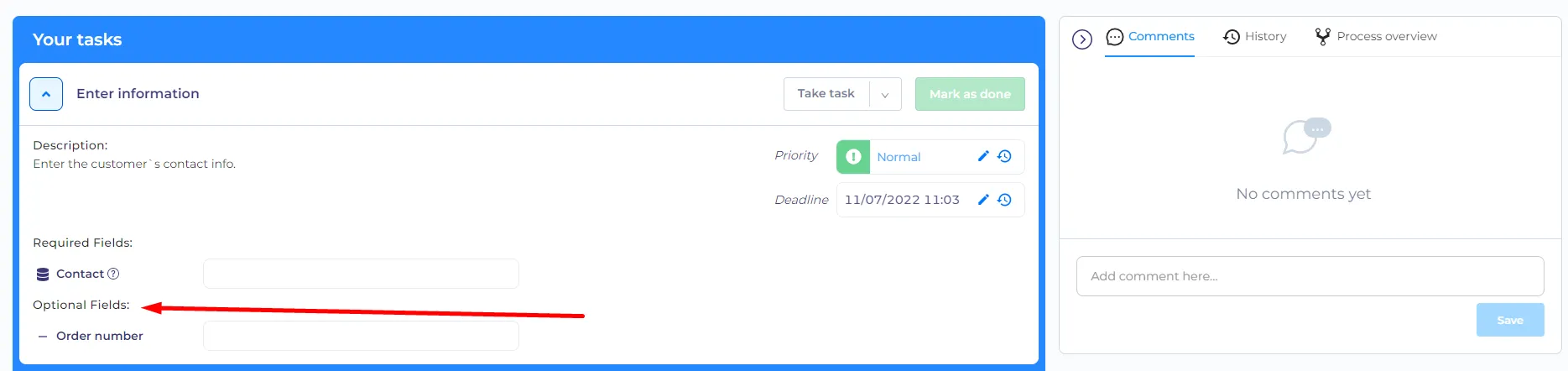Click the dash icon beside Order number
Image resolution: width=1568 pixels, height=371 pixels.
(43, 337)
